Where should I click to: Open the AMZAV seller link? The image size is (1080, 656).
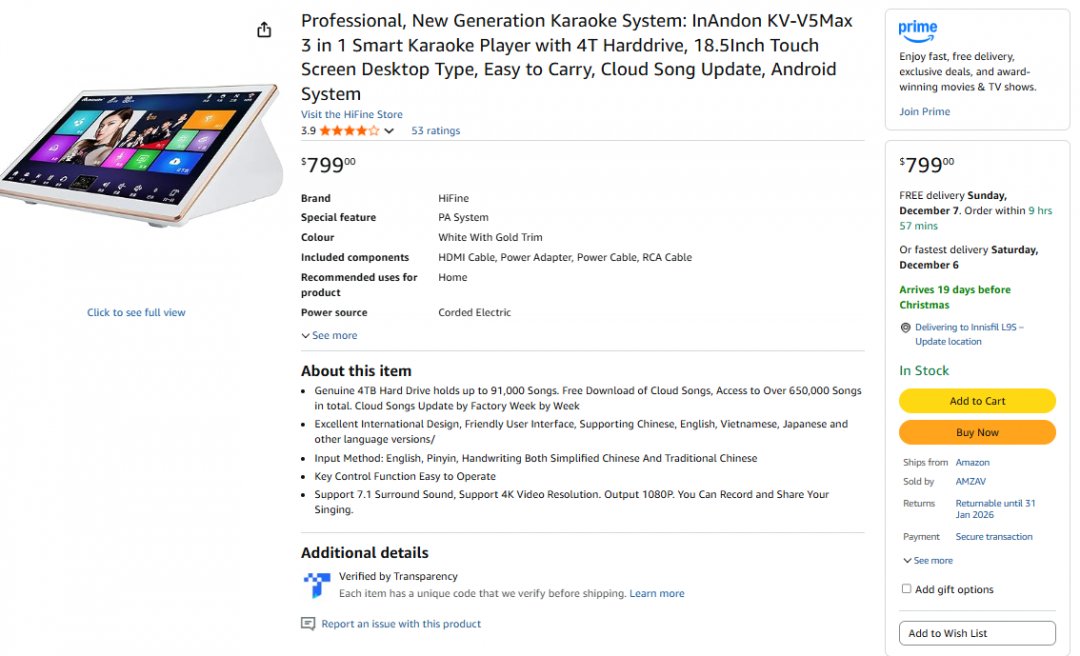(x=971, y=481)
